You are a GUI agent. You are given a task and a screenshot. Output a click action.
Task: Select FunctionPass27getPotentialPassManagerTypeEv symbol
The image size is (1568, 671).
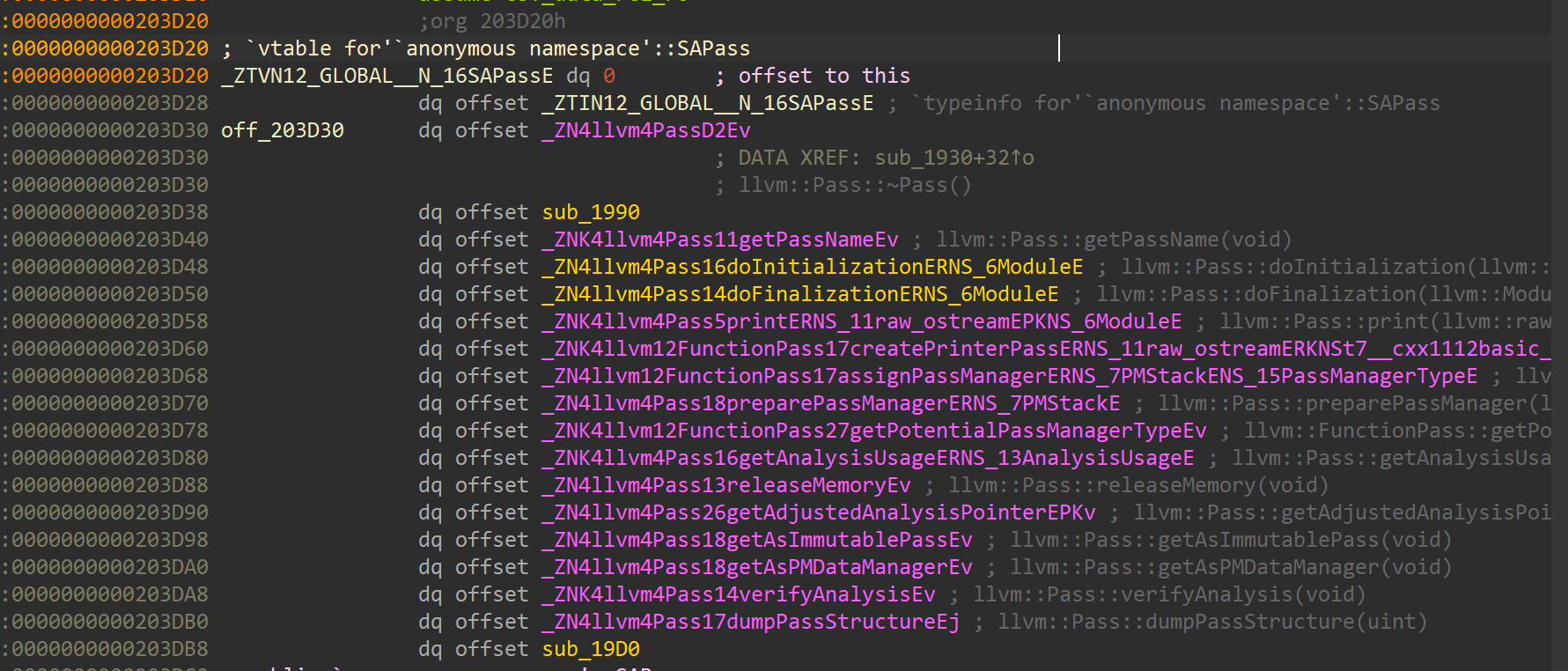coord(874,431)
